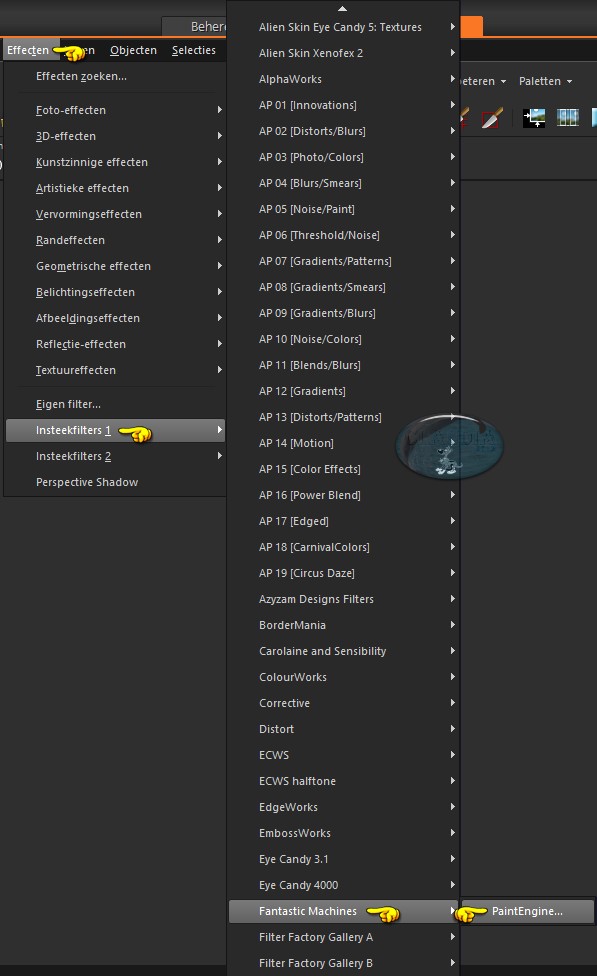This screenshot has width=597, height=976.
Task: Expand ECWS submenu arrow
Action: [453, 755]
